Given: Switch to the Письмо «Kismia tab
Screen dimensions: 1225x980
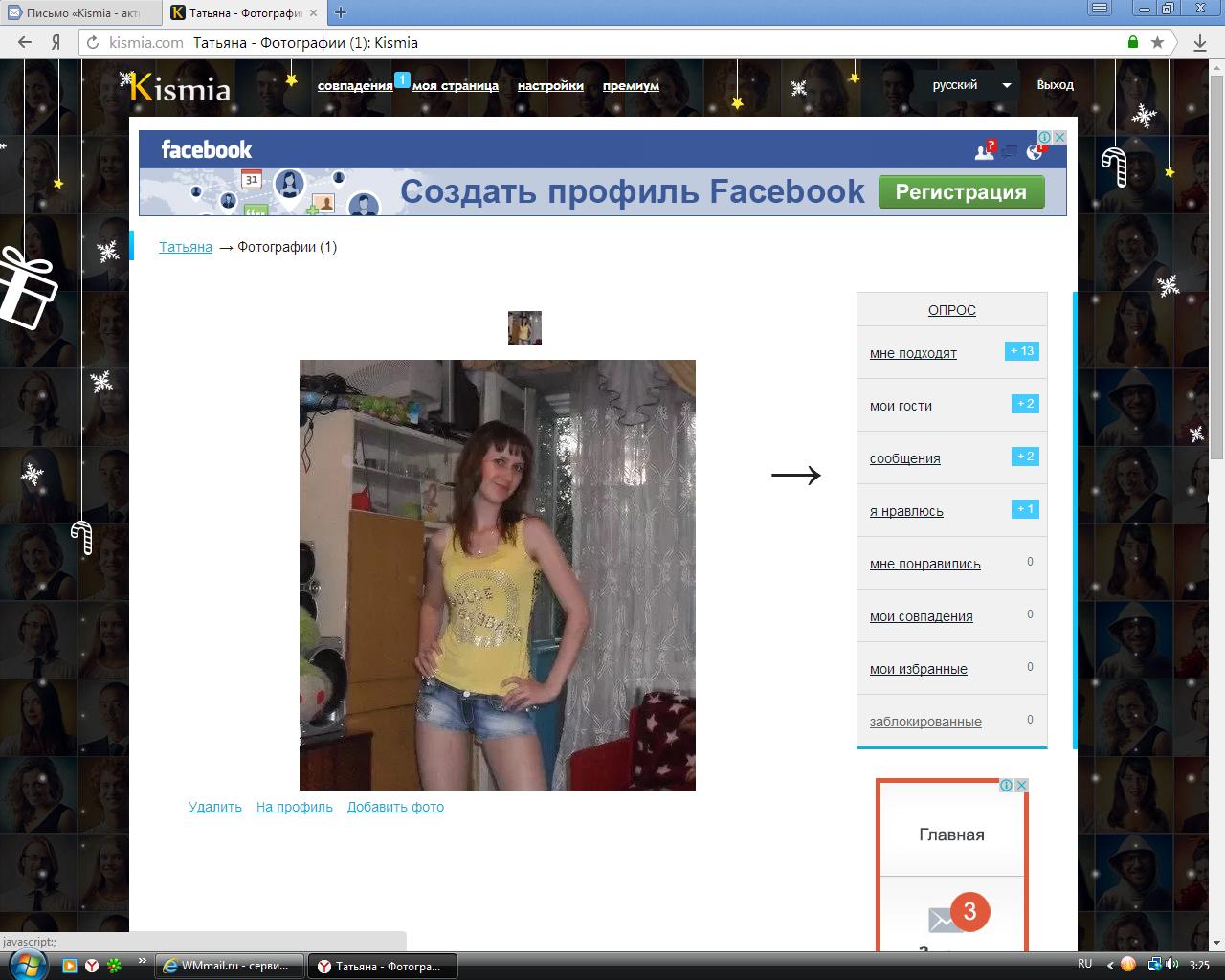Looking at the screenshot, I should tap(82, 13).
